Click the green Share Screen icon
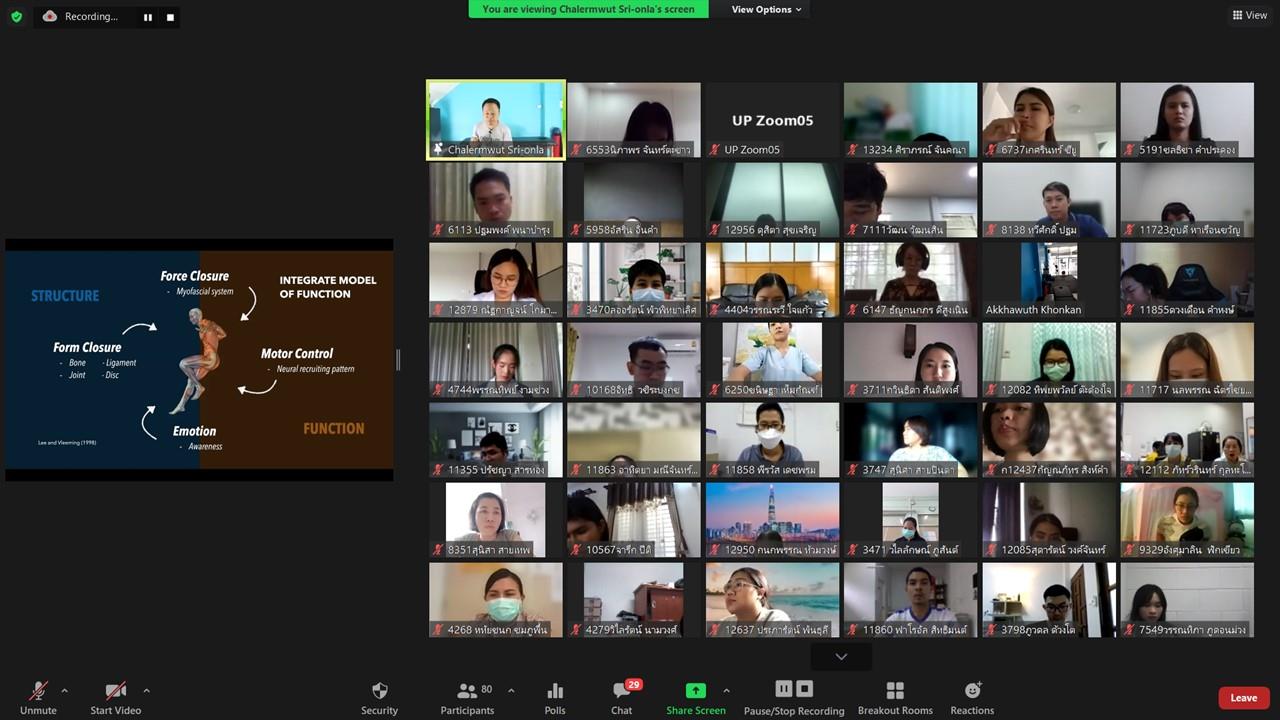The height and width of the screenshot is (720, 1280). 696,691
